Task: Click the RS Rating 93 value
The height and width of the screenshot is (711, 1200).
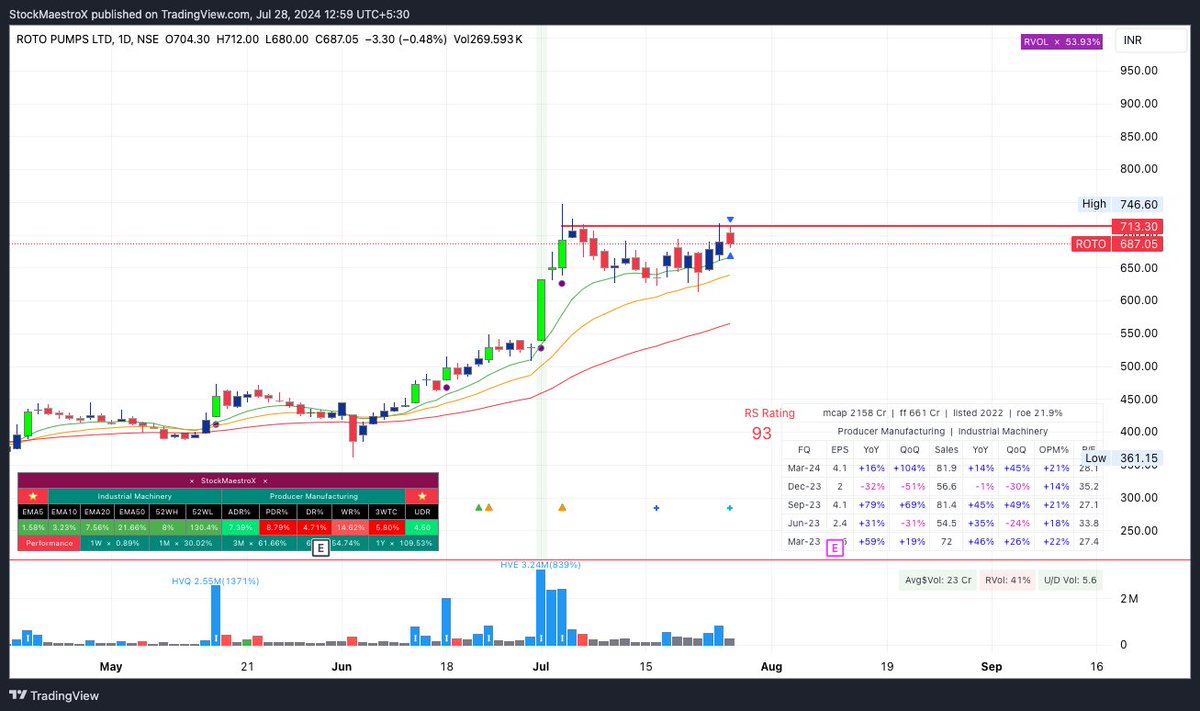Action: coord(762,433)
